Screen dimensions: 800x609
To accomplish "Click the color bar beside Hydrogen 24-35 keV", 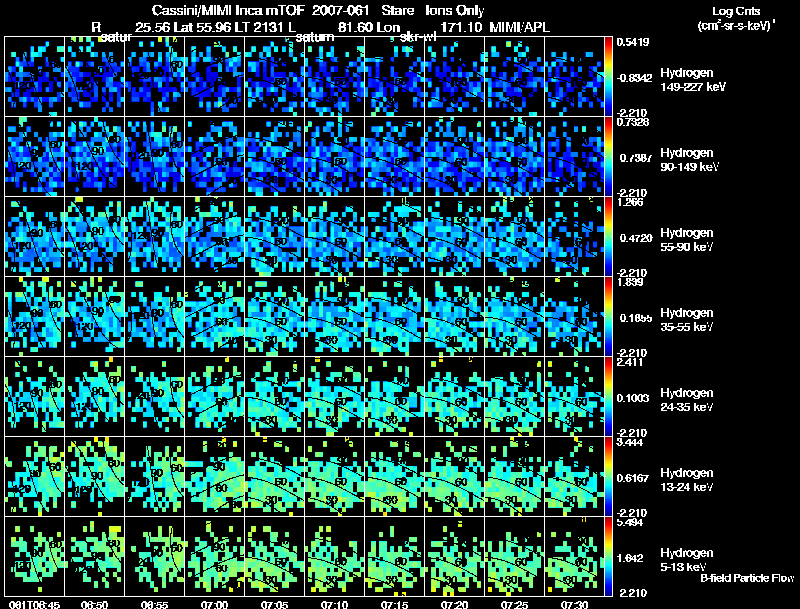I will coord(608,397).
